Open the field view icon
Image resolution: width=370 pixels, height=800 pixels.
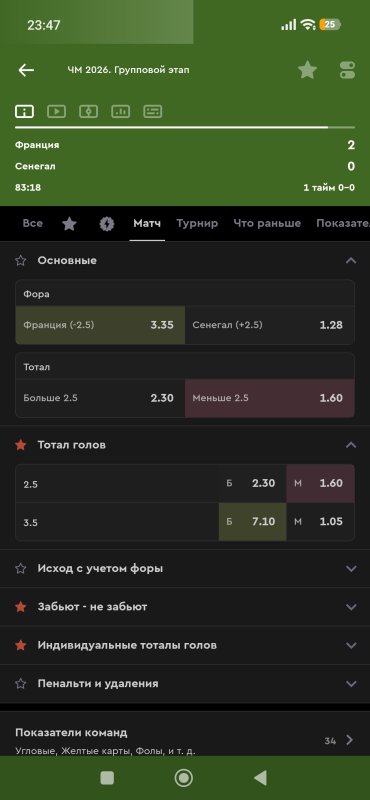(88, 111)
